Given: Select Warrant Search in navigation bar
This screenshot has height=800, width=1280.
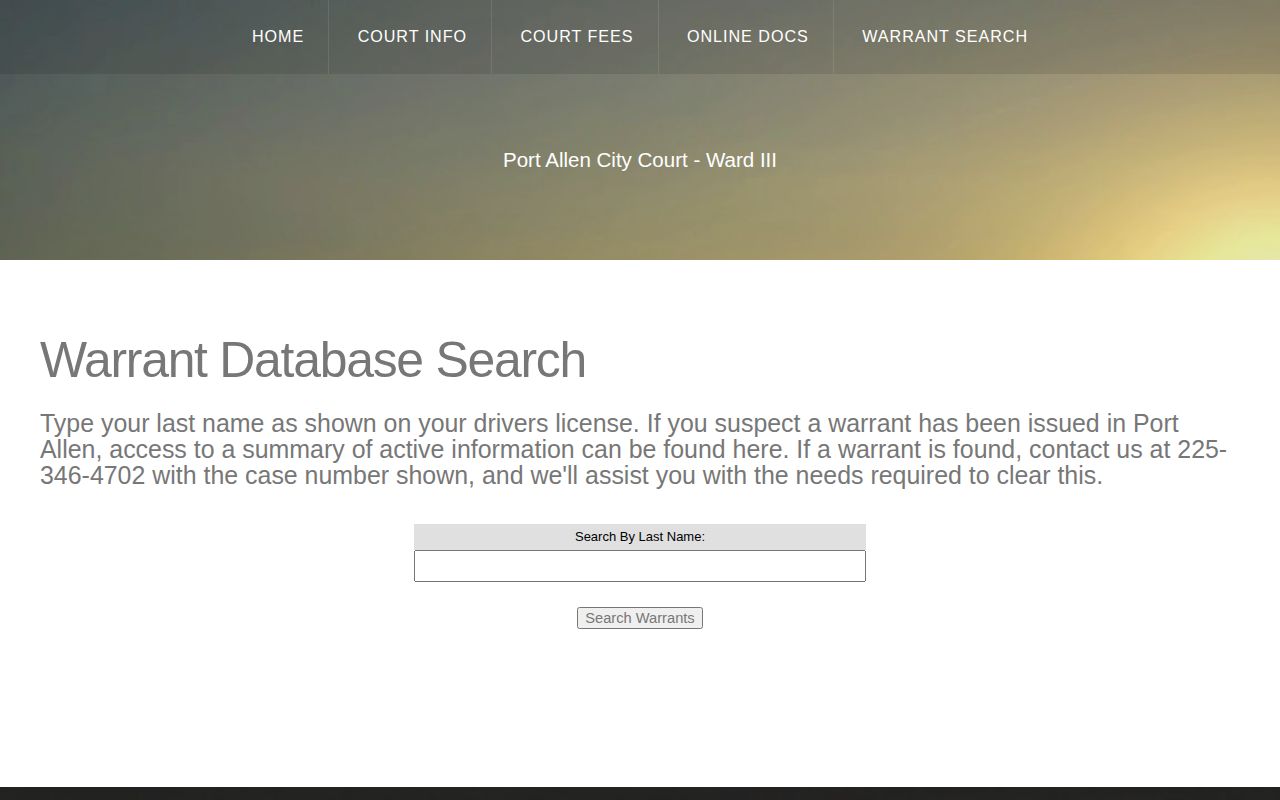Looking at the screenshot, I should 944,37.
